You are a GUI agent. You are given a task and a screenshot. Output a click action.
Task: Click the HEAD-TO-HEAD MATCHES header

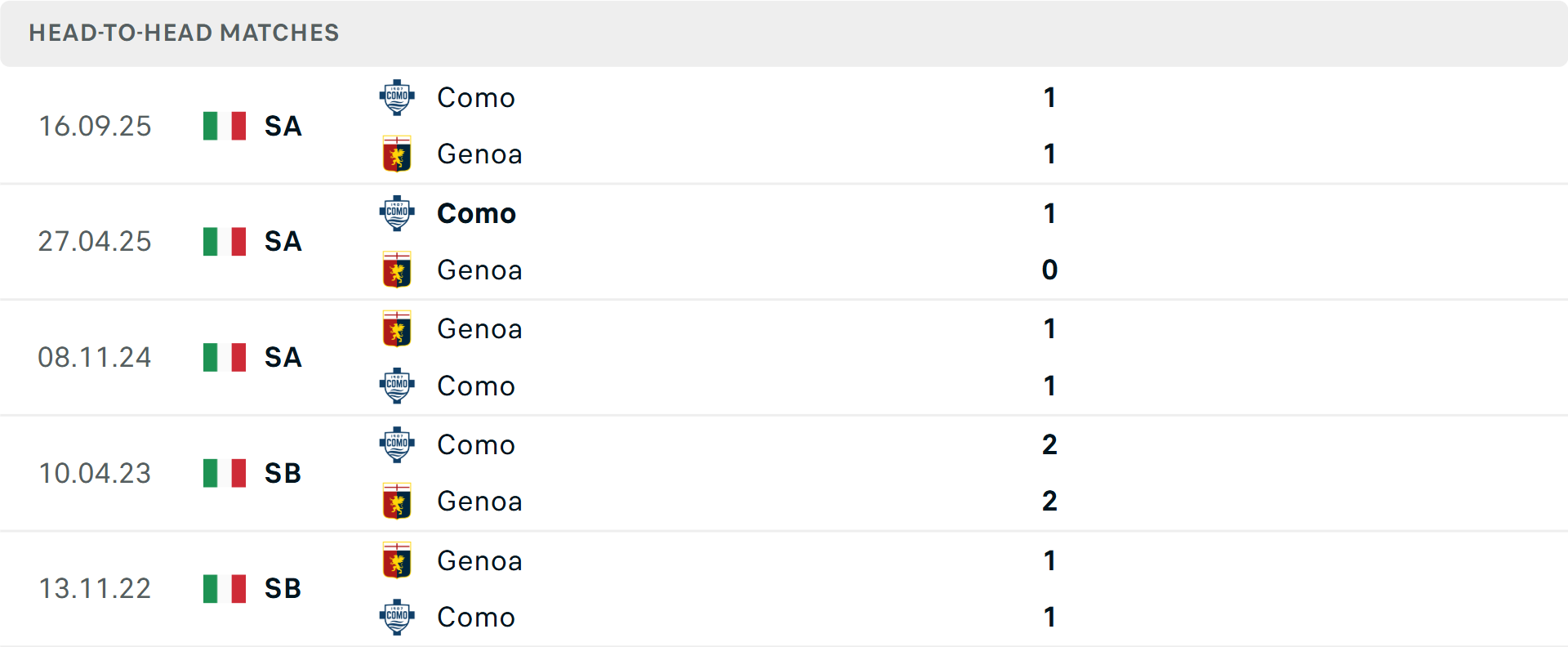184,33
